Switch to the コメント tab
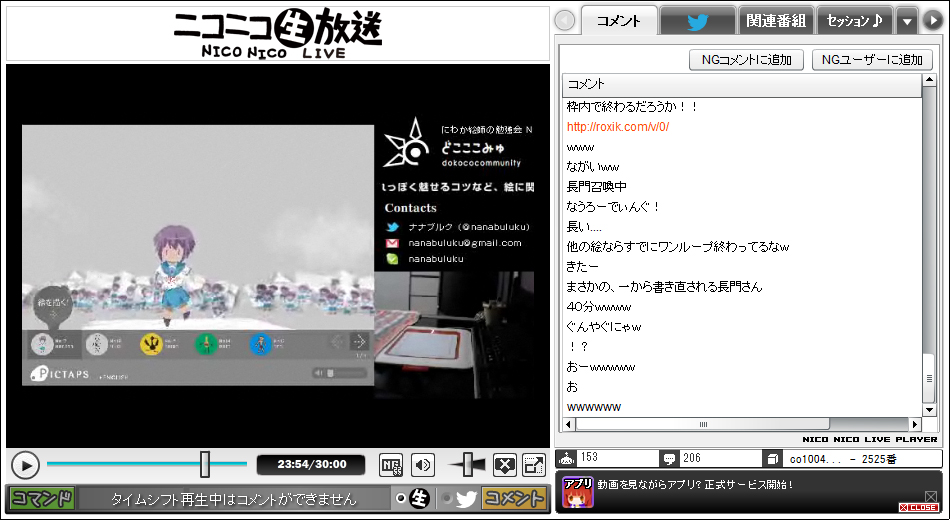The width and height of the screenshot is (950, 520). tap(619, 21)
